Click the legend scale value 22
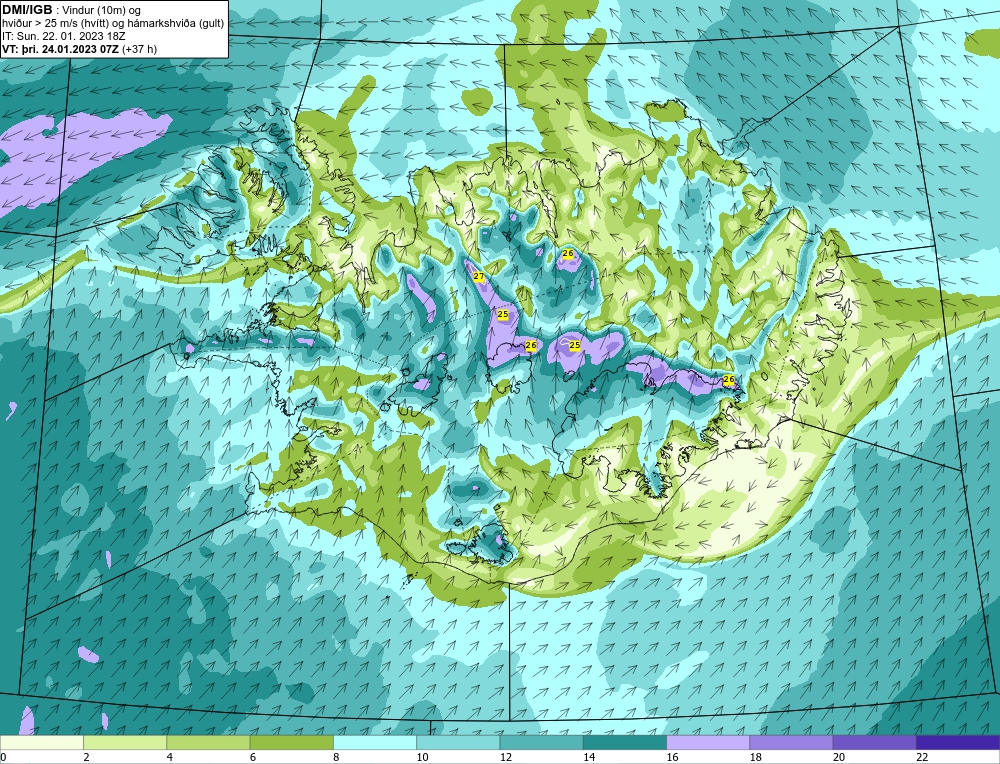Viewport: 1000px width, 764px height. pos(922,757)
